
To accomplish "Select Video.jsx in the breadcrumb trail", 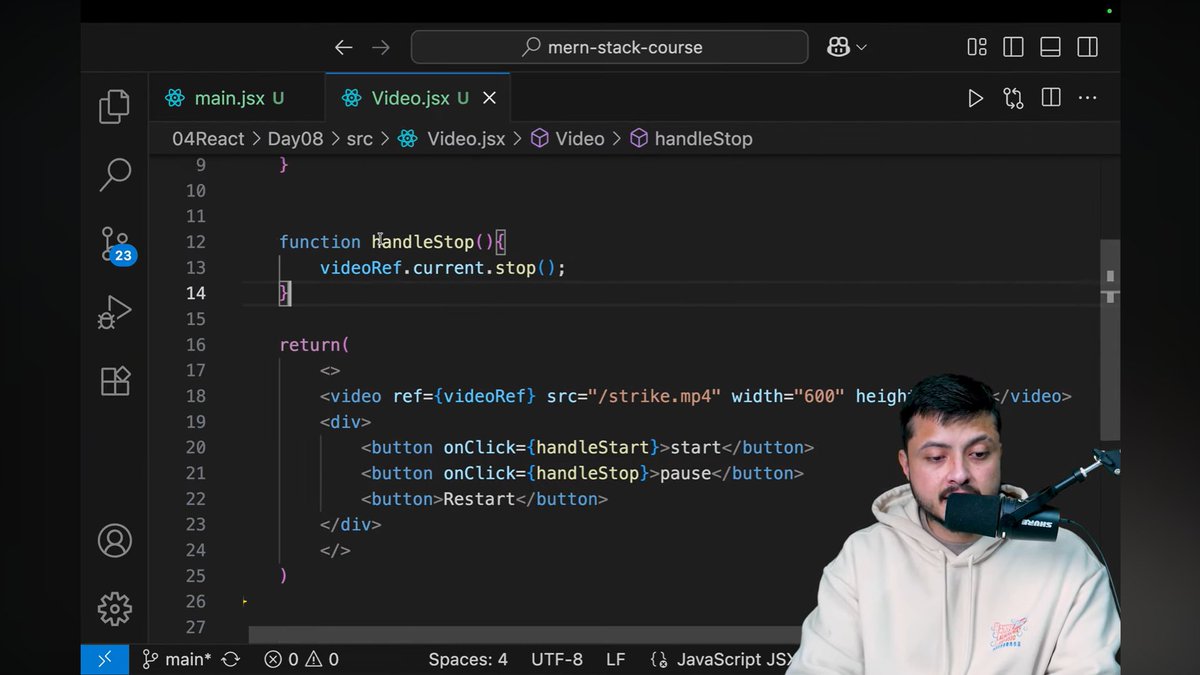I will pyautogui.click(x=465, y=138).
